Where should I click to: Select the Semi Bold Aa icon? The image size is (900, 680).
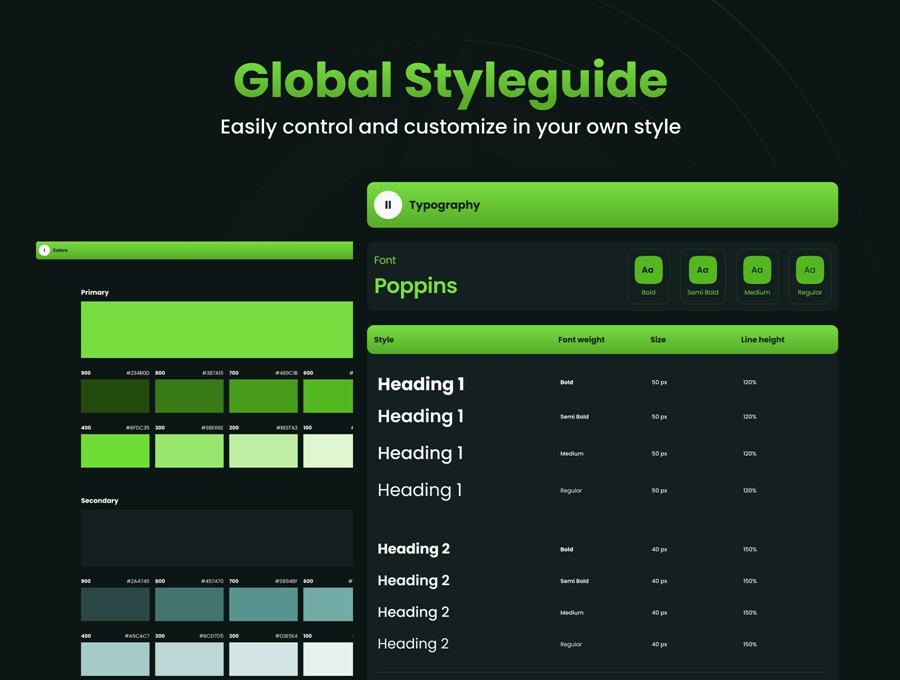tap(702, 270)
